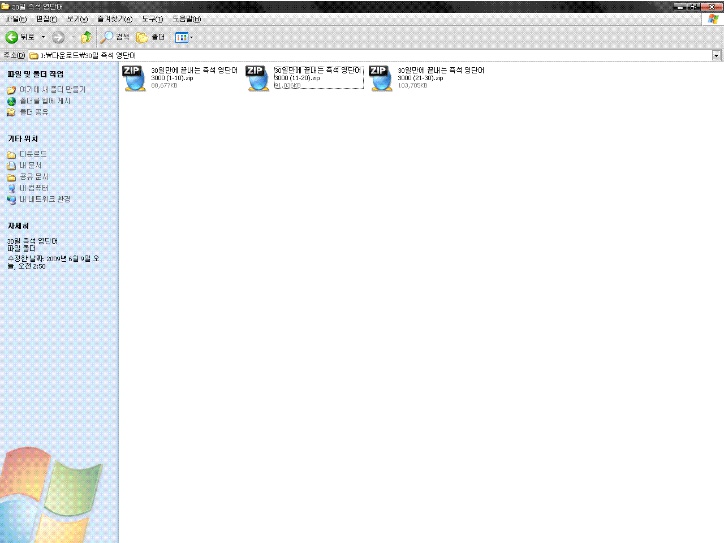Open the File (파일) menu
The image size is (724, 543).
point(16,19)
